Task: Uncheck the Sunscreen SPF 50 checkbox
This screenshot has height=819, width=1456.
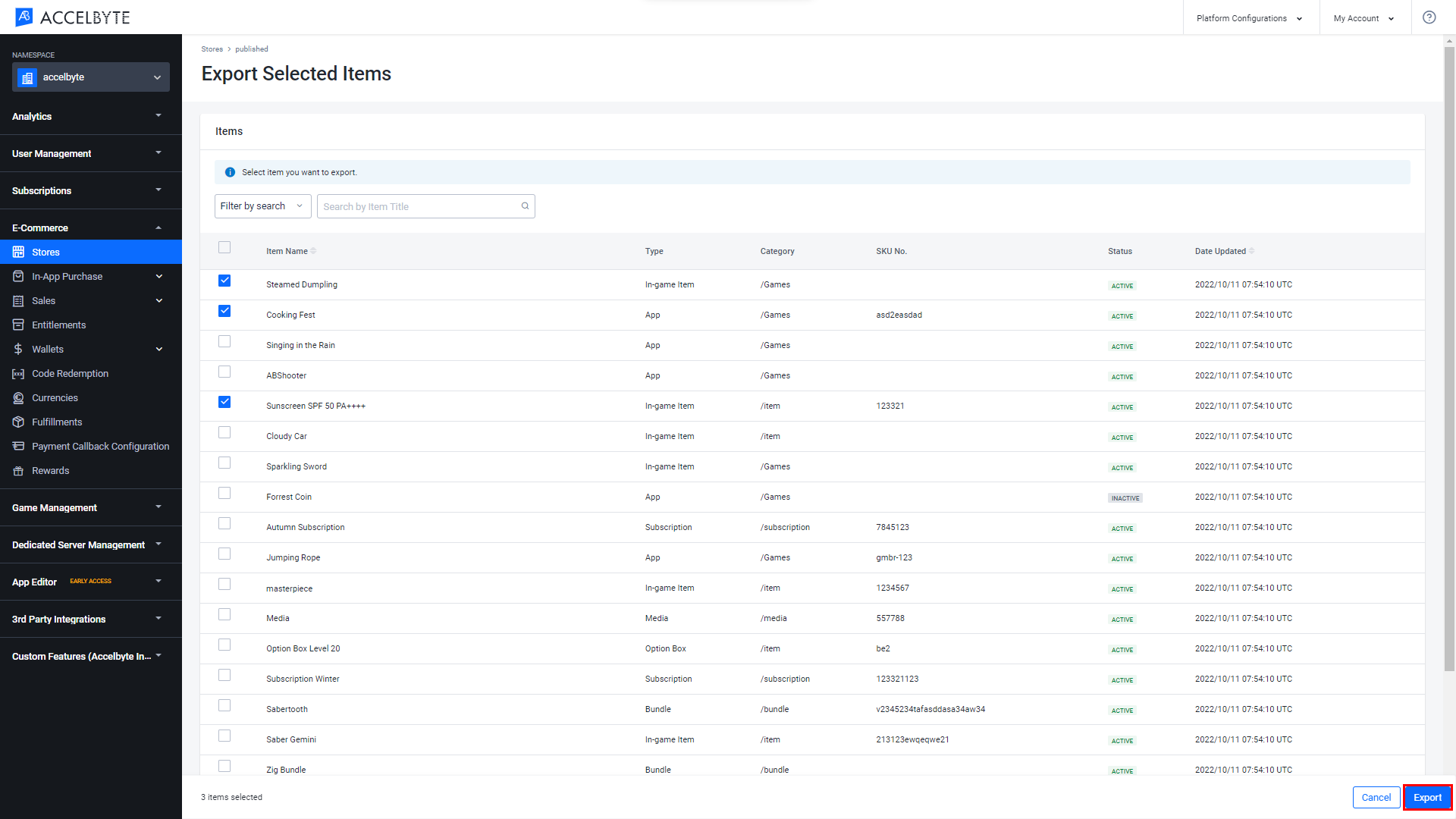Action: tap(224, 402)
